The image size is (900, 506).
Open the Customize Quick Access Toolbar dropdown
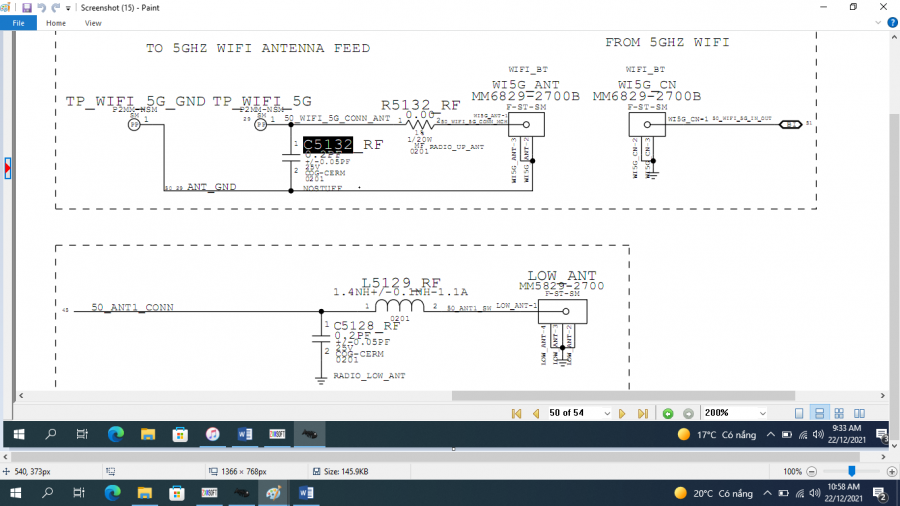coord(67,7)
